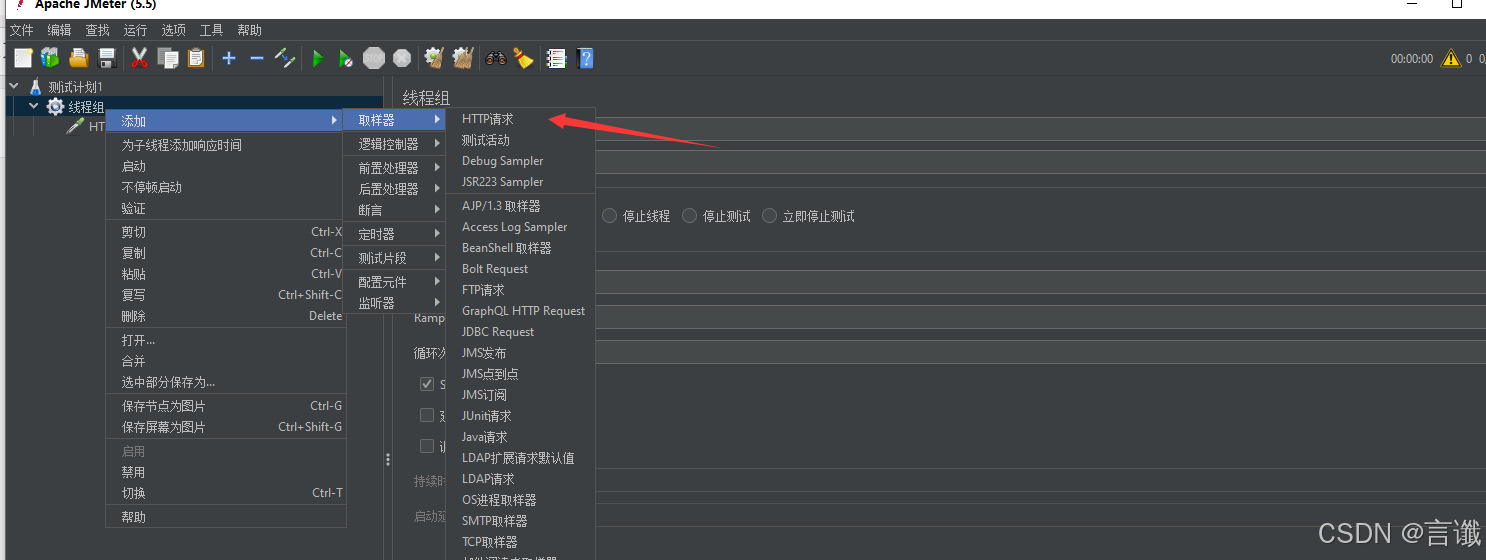Open the 编辑 menu

(x=59, y=31)
